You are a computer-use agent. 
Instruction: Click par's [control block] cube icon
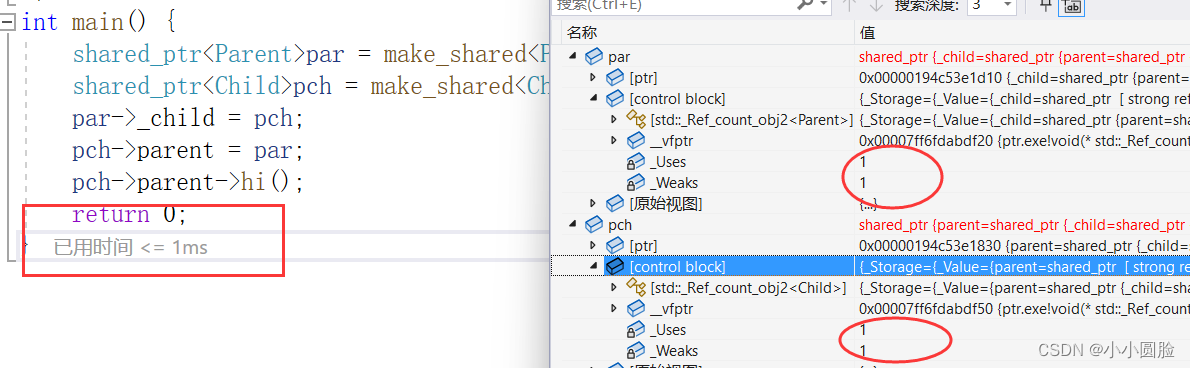[x=615, y=99]
